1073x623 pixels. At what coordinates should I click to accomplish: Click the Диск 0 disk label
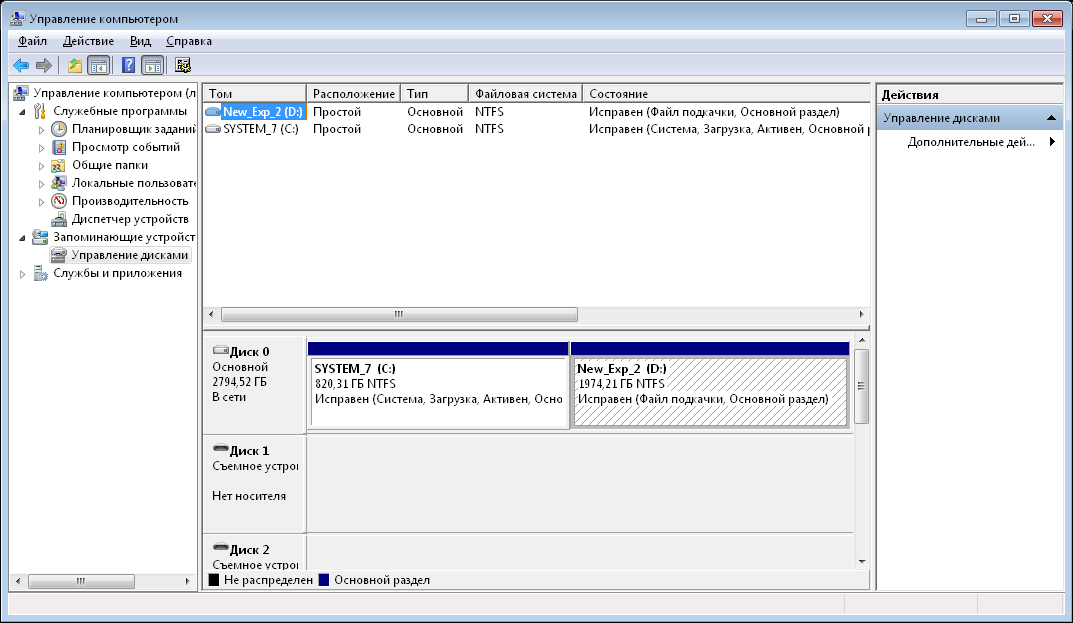coord(248,352)
